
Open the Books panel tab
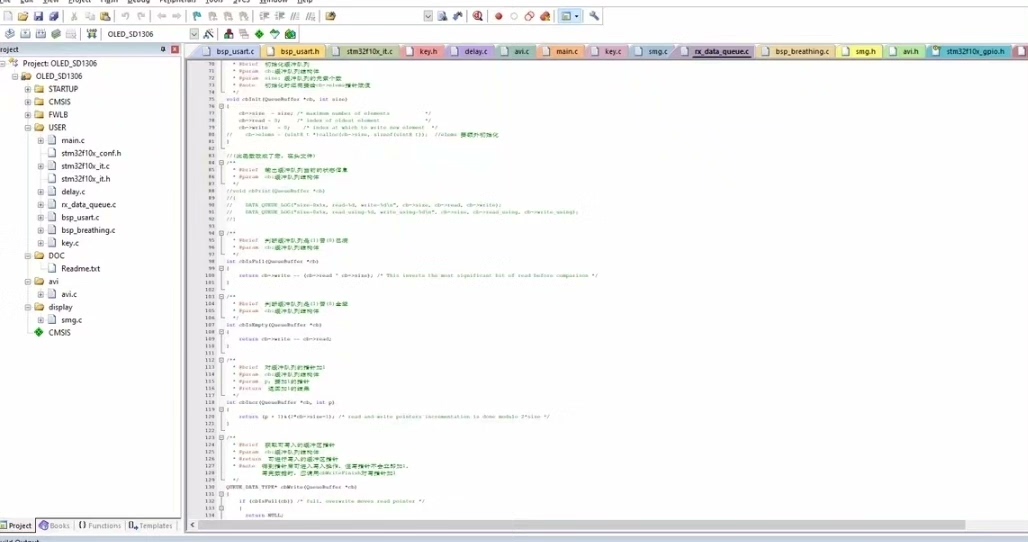click(54, 526)
